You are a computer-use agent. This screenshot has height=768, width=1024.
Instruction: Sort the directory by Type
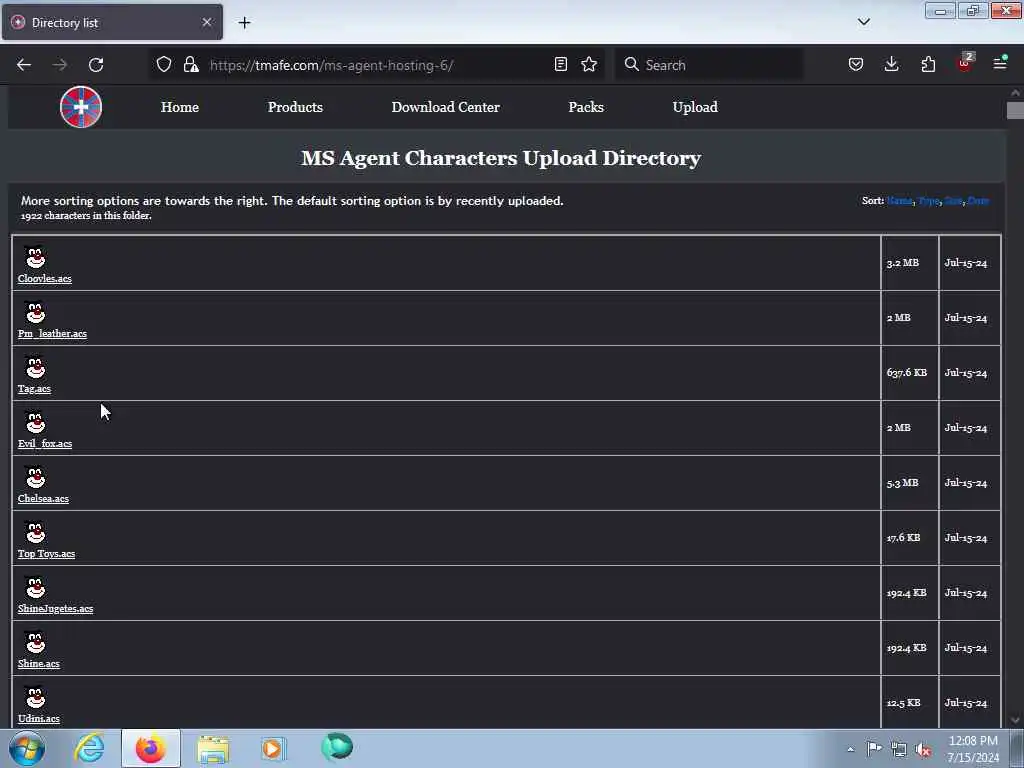928,200
